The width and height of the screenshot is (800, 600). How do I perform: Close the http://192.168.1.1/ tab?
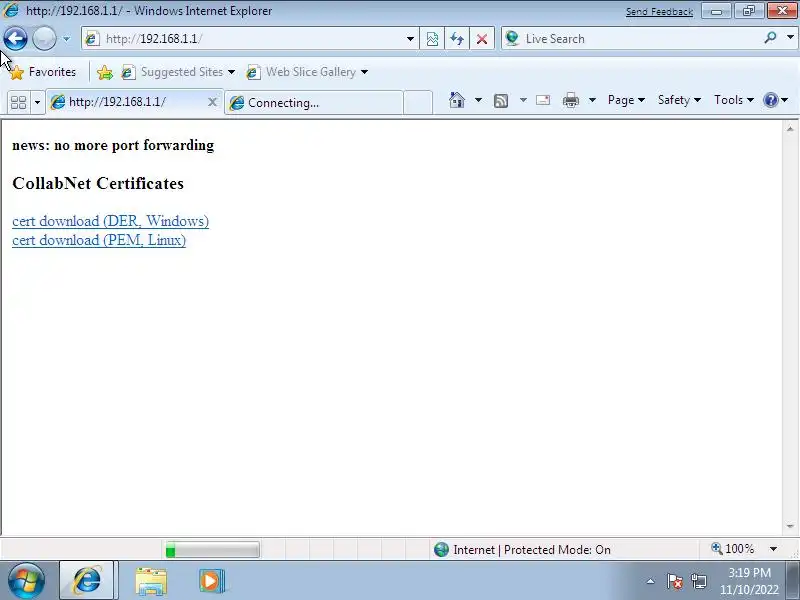[x=212, y=102]
